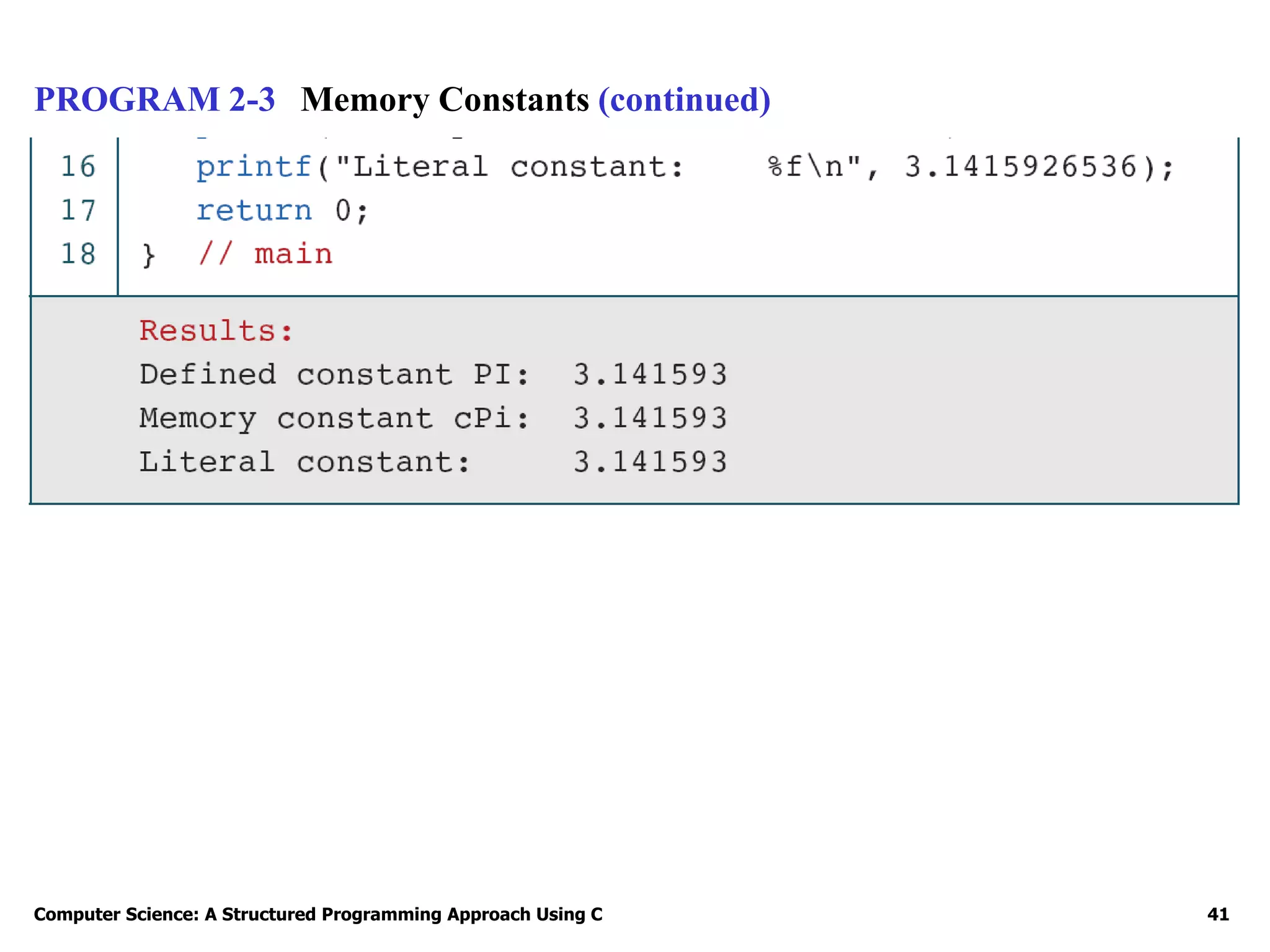Click the printf keyword on line 16
This screenshot has width=1270, height=952.
(253, 167)
